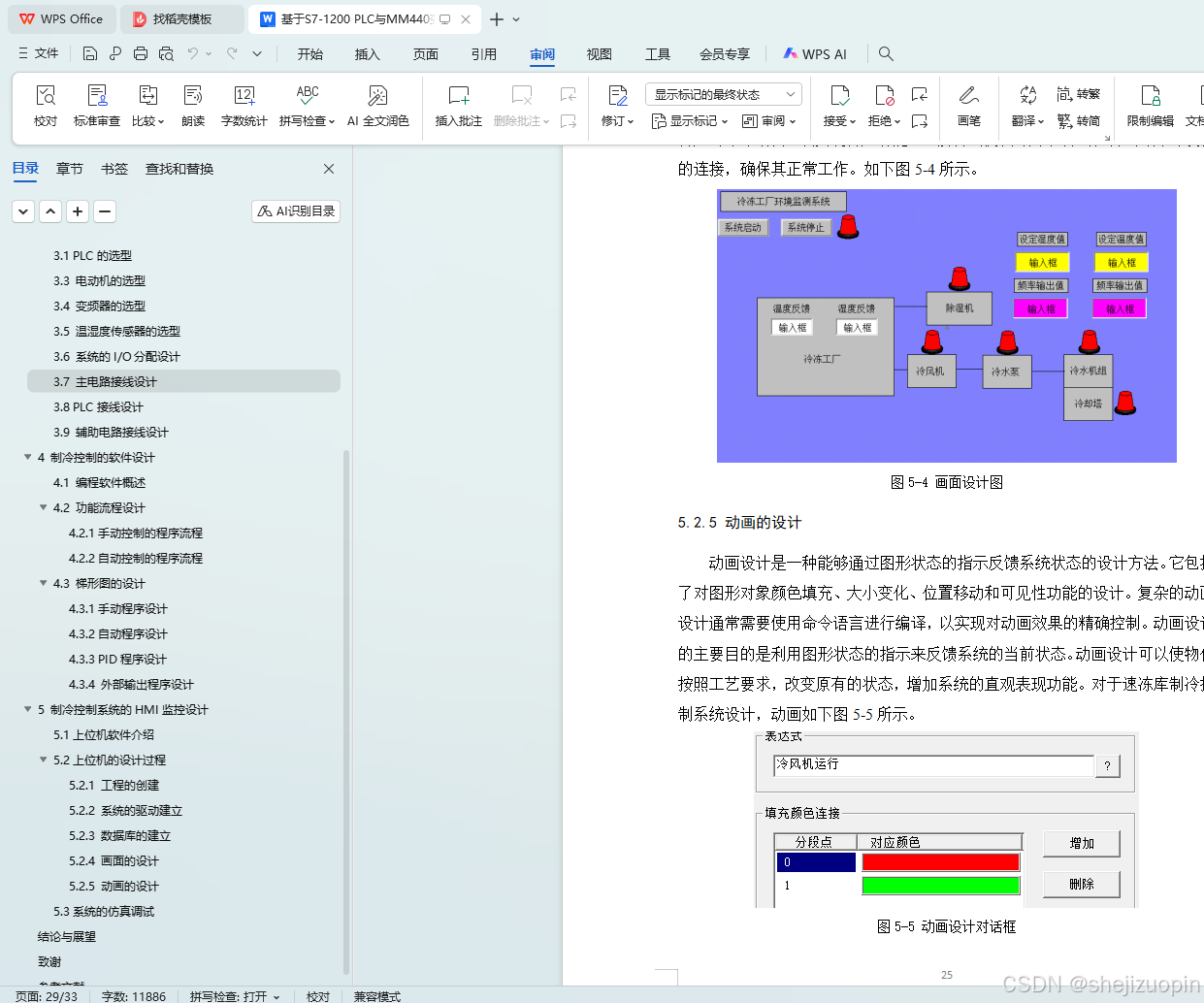Close the navigation pane with X

(329, 169)
